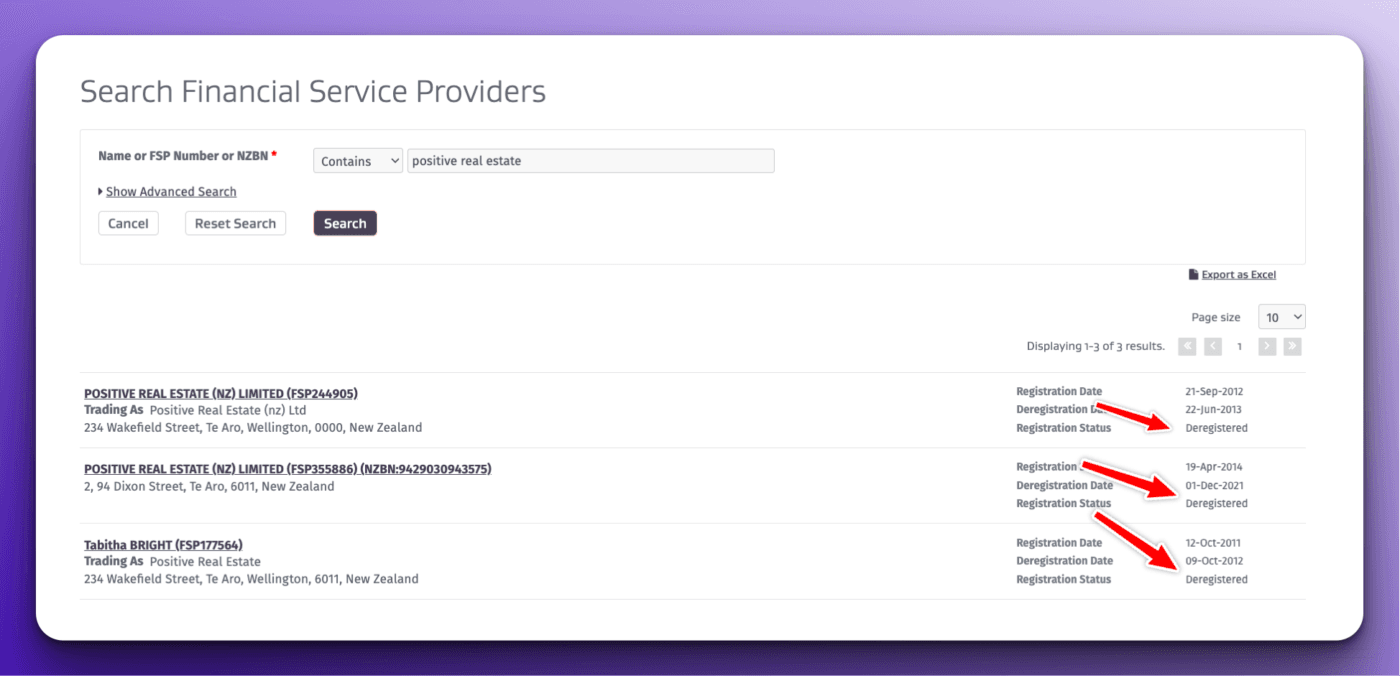1400x676 pixels.
Task: Click the previous page arrow
Action: pyautogui.click(x=1213, y=346)
